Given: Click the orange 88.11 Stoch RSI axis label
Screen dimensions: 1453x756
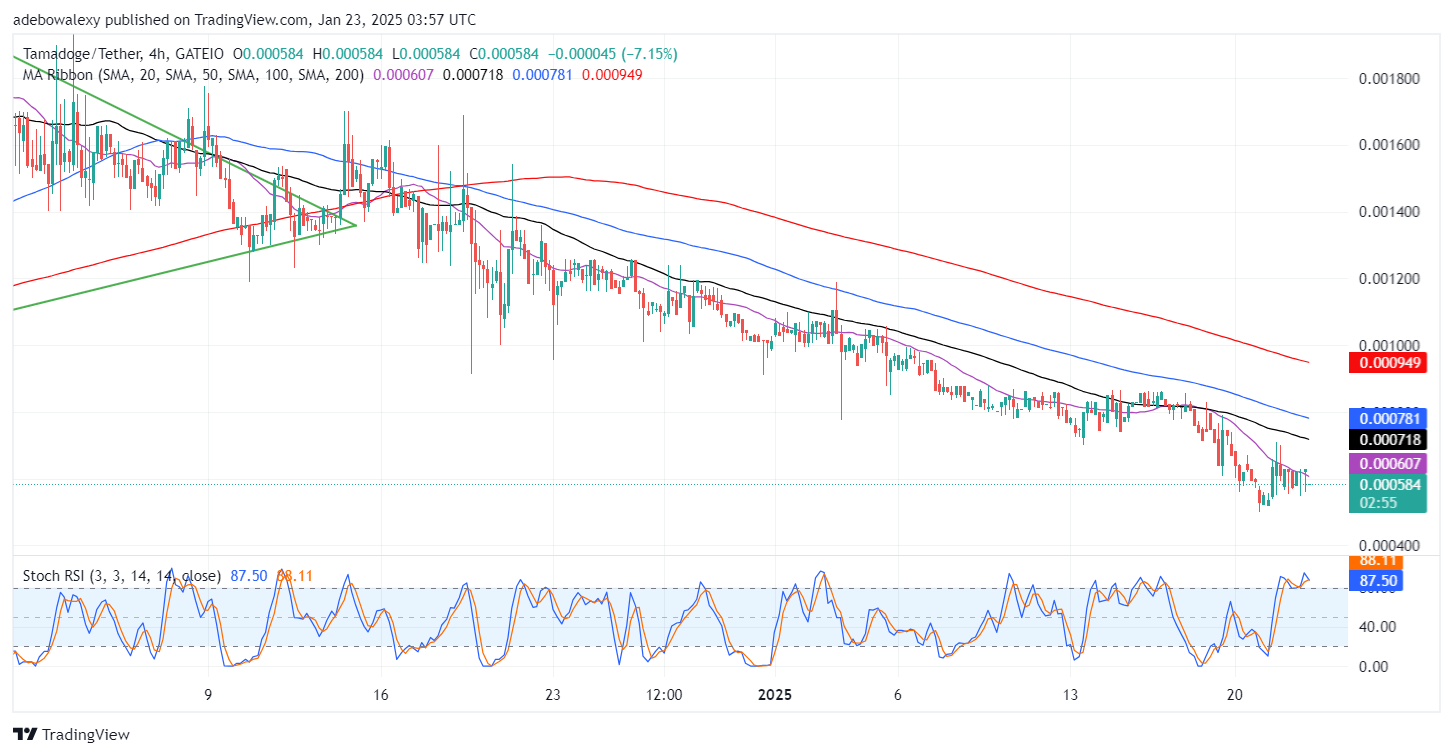Looking at the screenshot, I should click(1375, 562).
